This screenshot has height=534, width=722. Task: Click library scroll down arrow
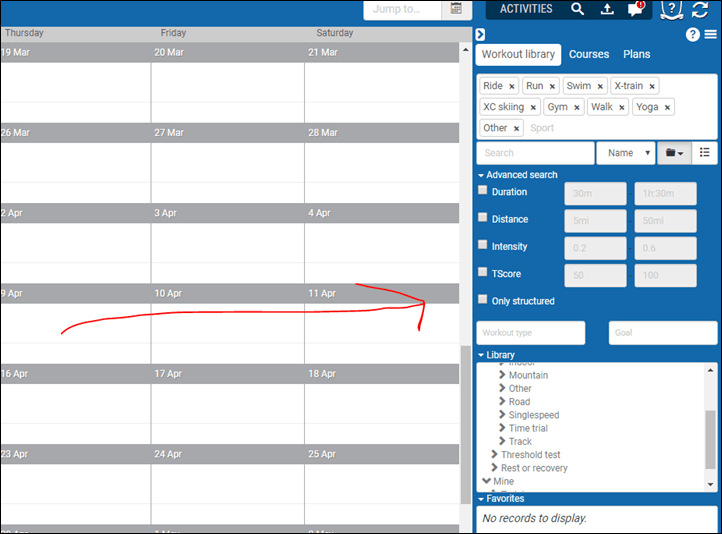click(x=710, y=484)
